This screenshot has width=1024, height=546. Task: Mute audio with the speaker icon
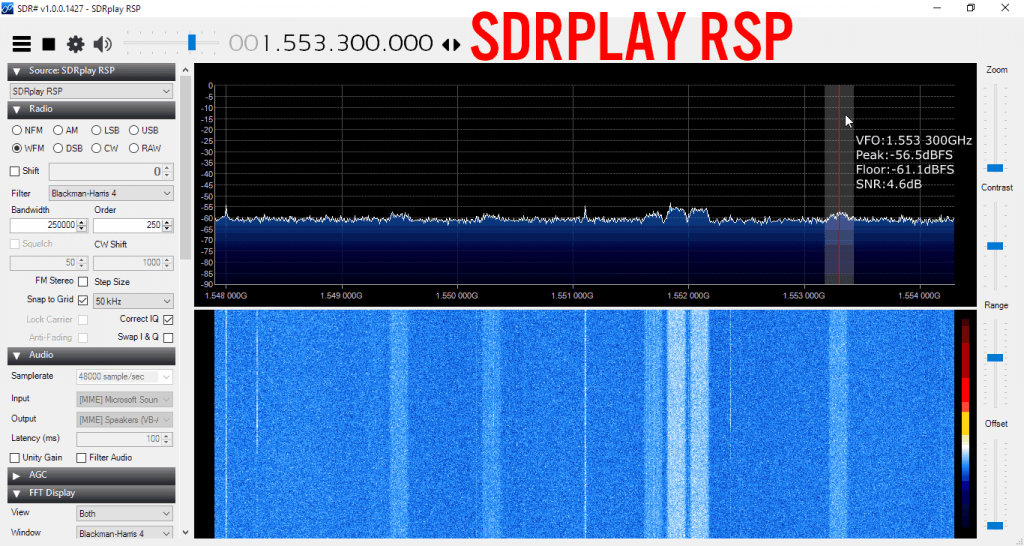102,44
